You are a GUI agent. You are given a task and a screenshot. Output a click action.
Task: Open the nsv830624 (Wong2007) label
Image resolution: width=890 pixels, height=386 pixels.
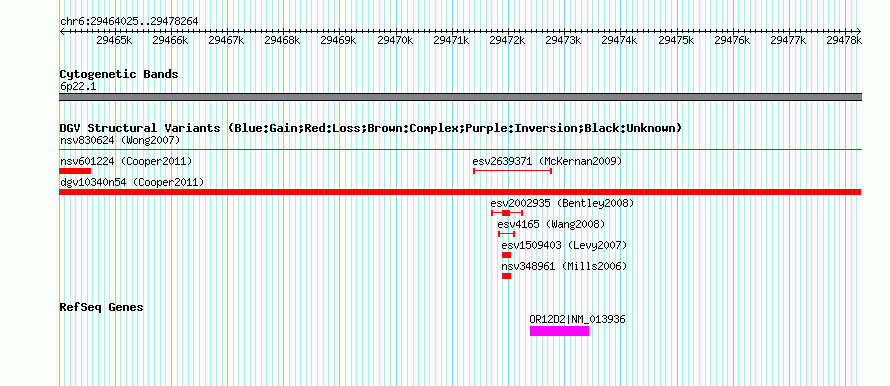(120, 140)
